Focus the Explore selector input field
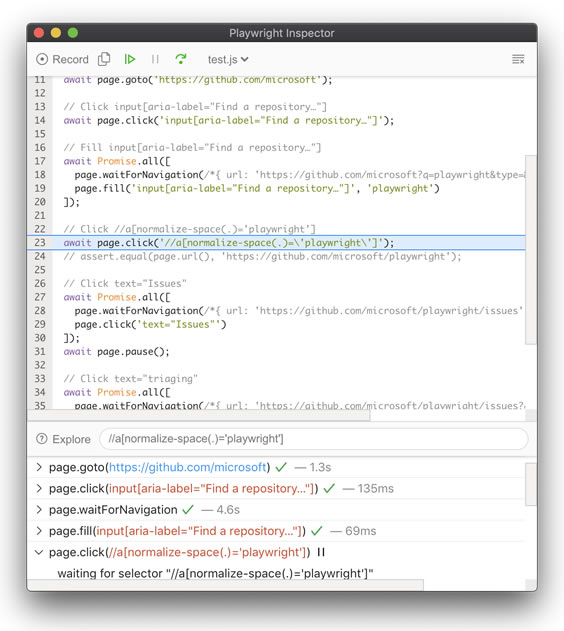 point(313,439)
